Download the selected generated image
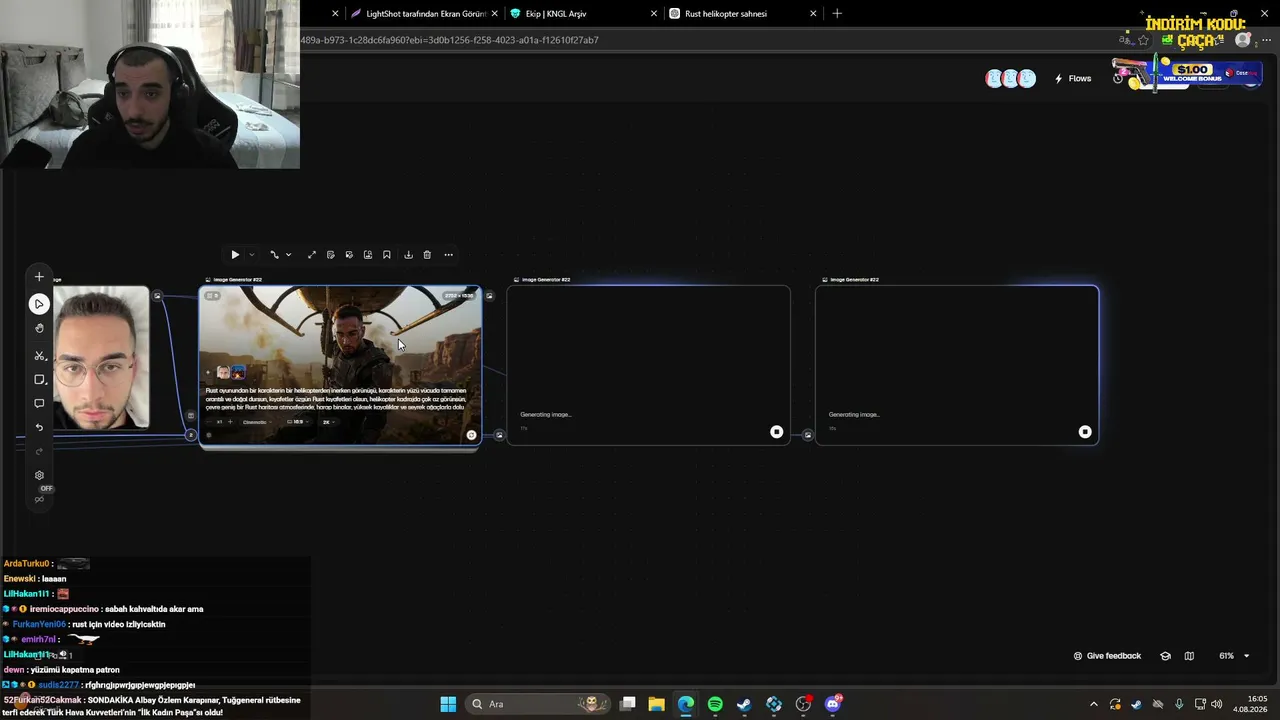The image size is (1280, 720). click(408, 255)
